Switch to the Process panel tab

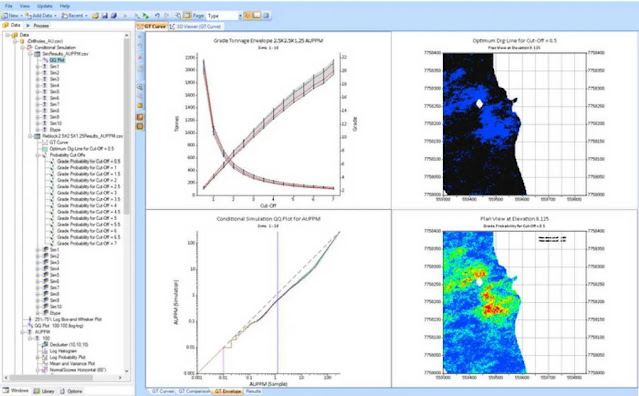pos(37,25)
